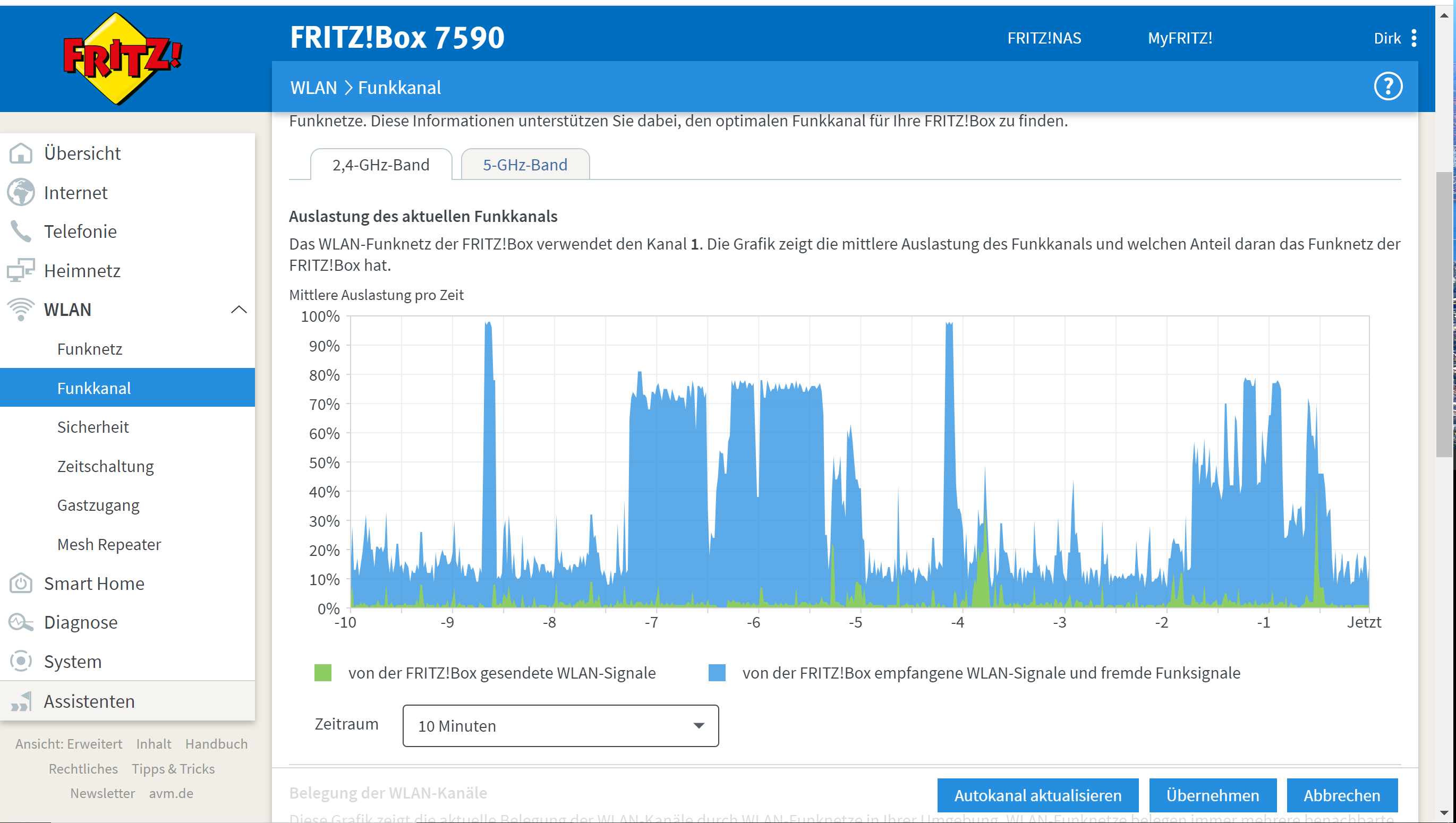Click the Internet globe icon

click(21, 192)
